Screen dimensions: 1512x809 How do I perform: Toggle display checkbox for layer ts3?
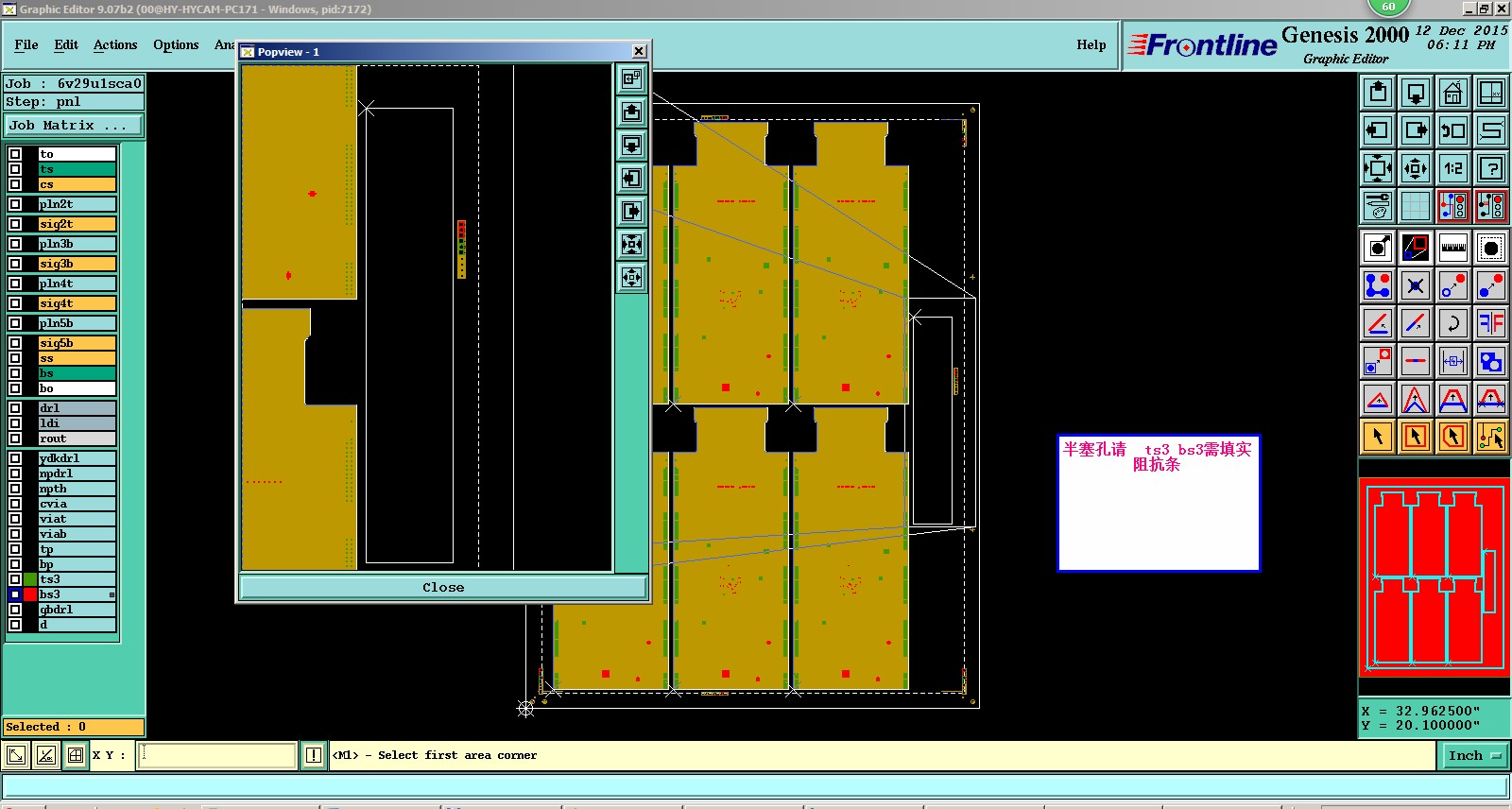[15, 579]
